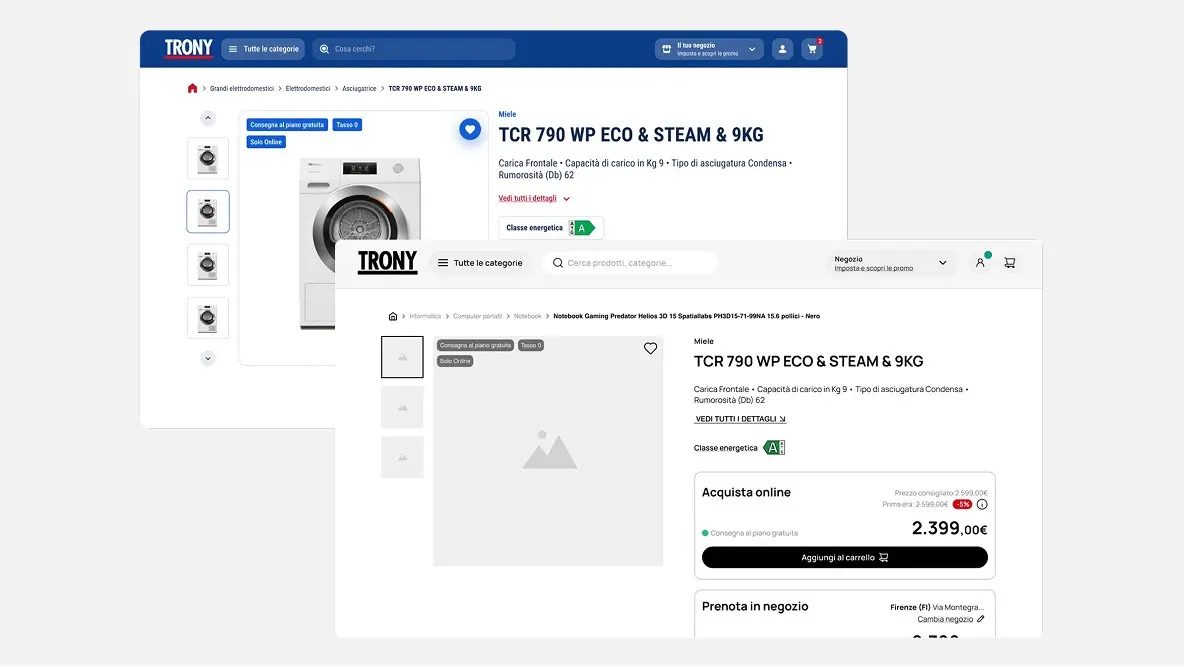Open the profile icon with green dot
This screenshot has width=1184, height=667.
[980, 262]
